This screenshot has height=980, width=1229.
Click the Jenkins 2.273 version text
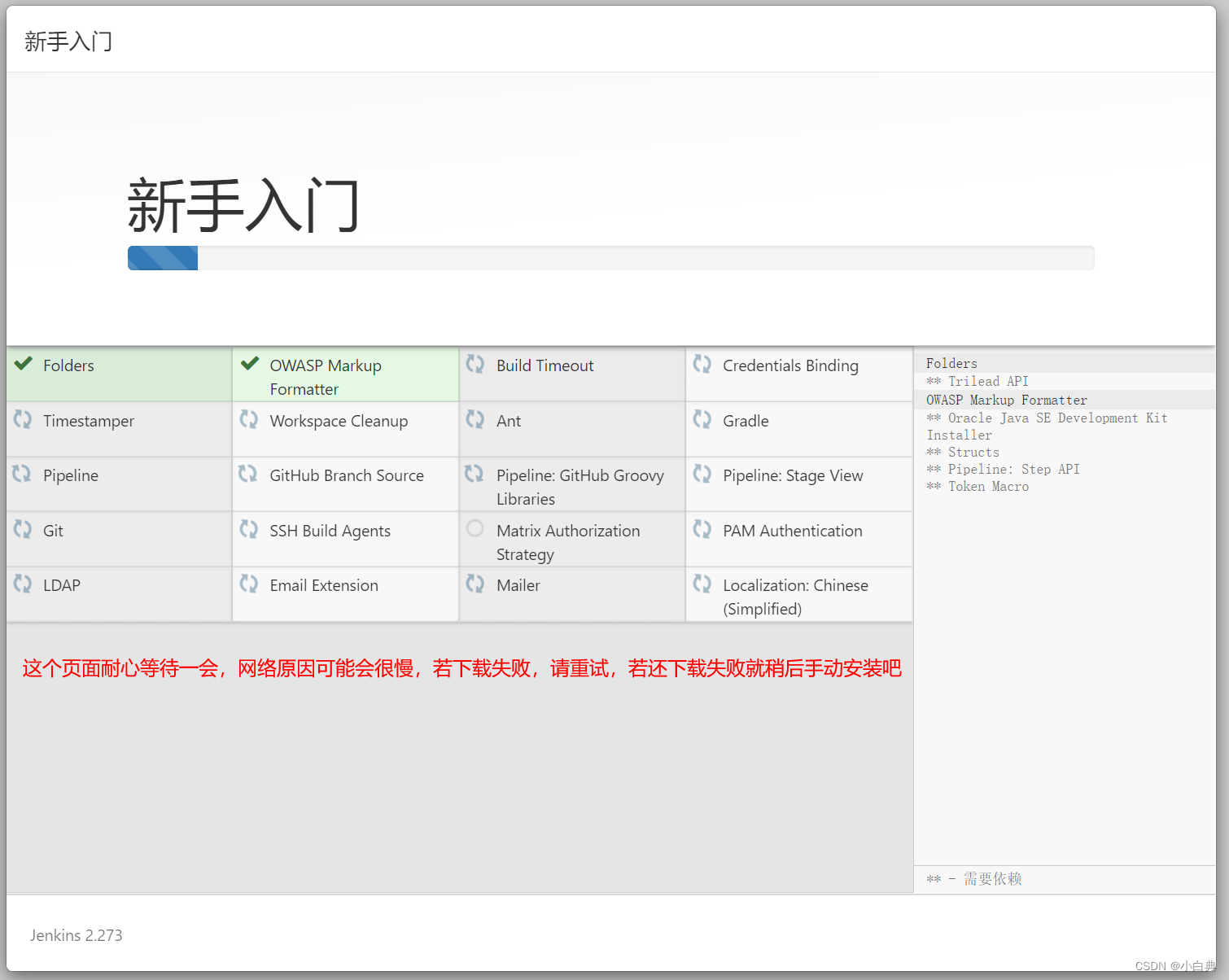[x=77, y=935]
